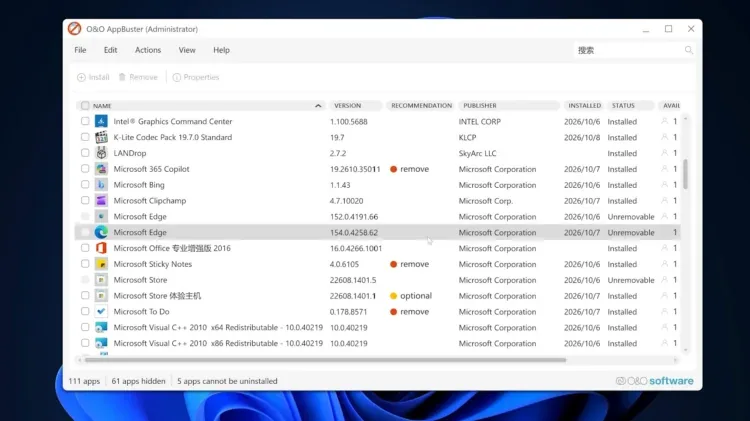Click the Install toolbar button
750x421 pixels.
(93, 77)
